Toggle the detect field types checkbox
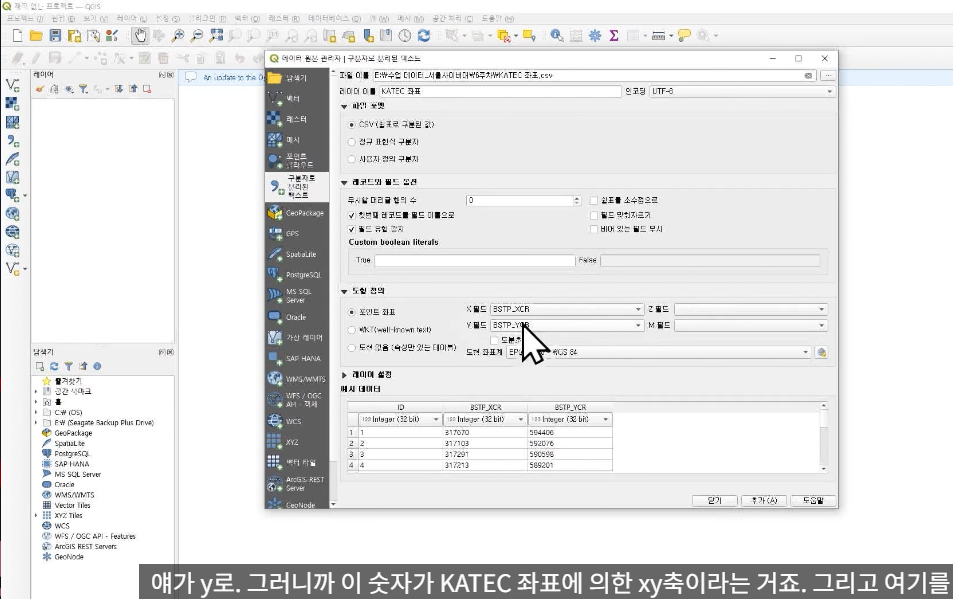Screen dimensions: 953x599 [x=351, y=229]
